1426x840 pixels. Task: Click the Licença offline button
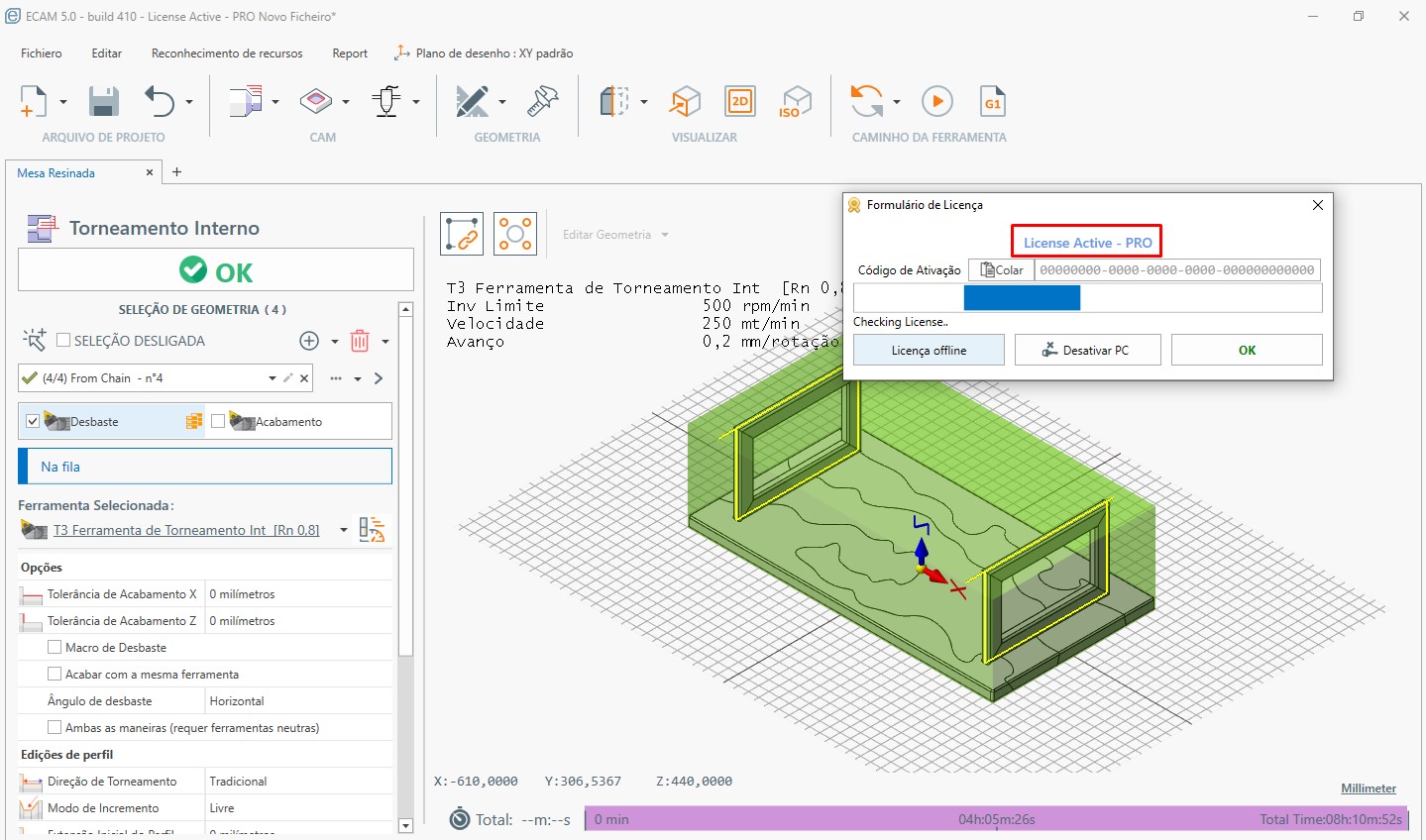coord(929,350)
